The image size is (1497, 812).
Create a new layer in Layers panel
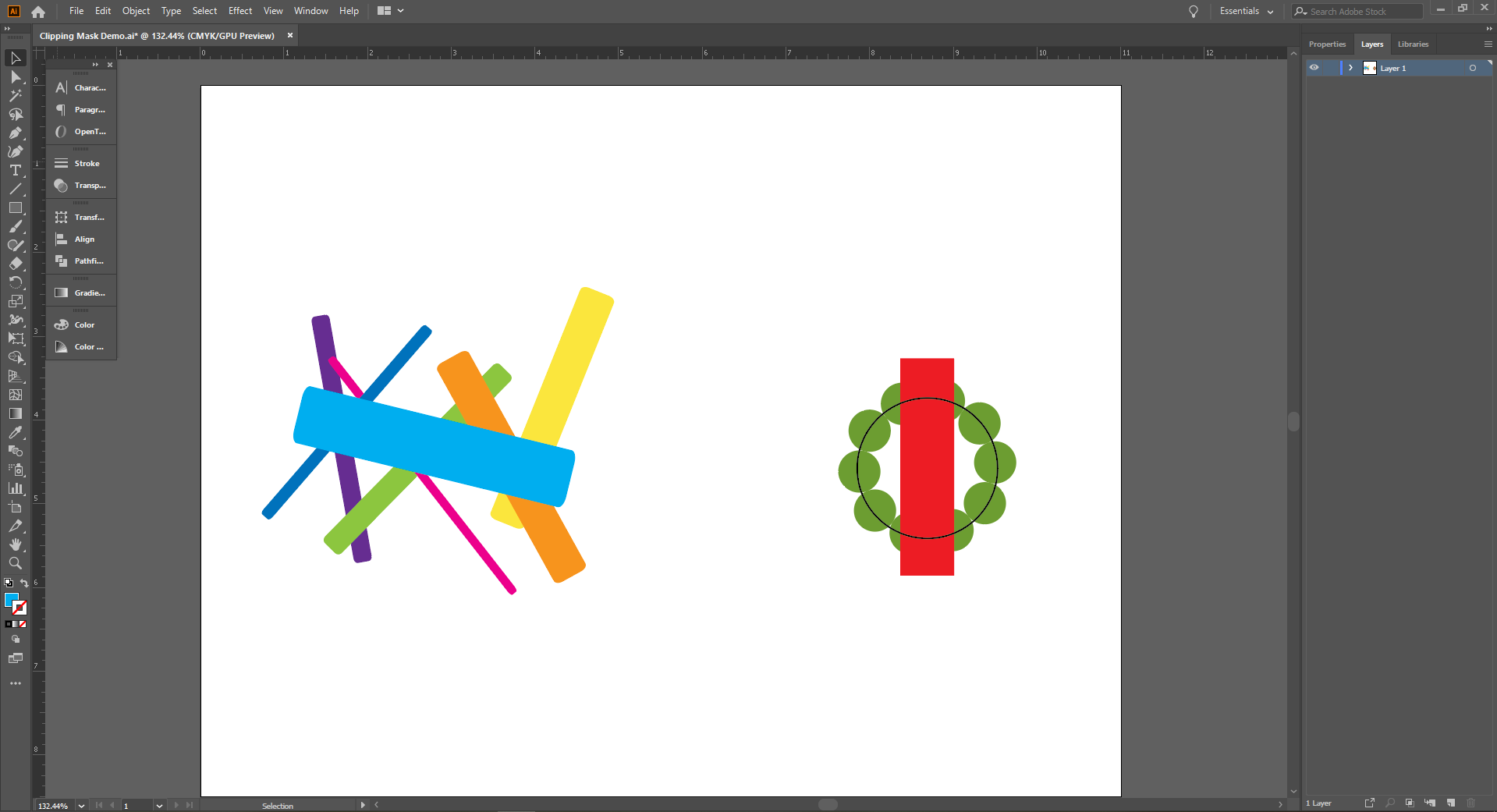click(1451, 803)
